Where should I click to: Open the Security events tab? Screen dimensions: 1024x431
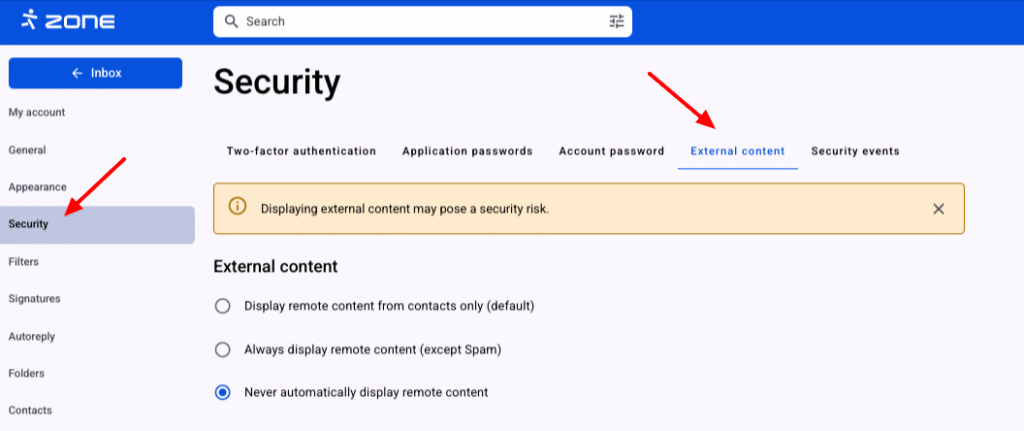[x=855, y=151]
